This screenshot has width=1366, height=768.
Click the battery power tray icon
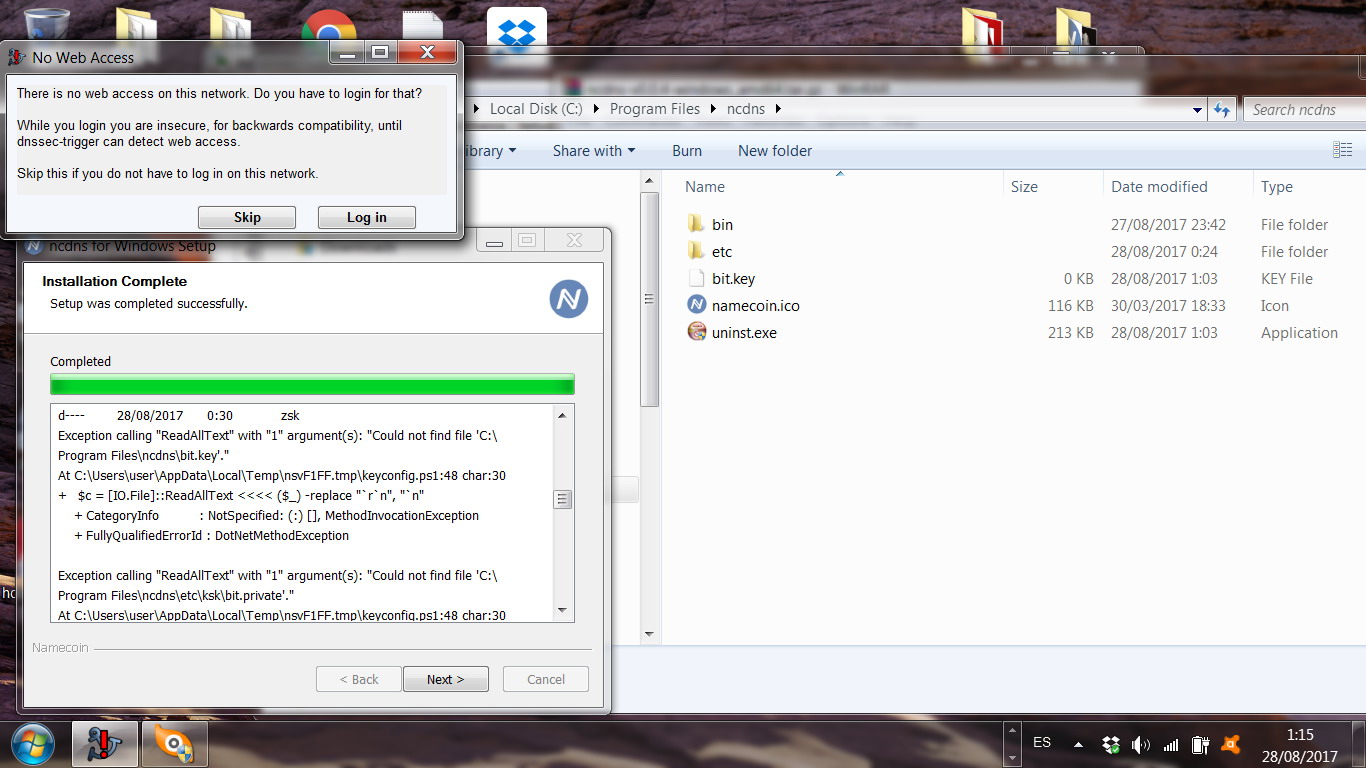[1201, 744]
